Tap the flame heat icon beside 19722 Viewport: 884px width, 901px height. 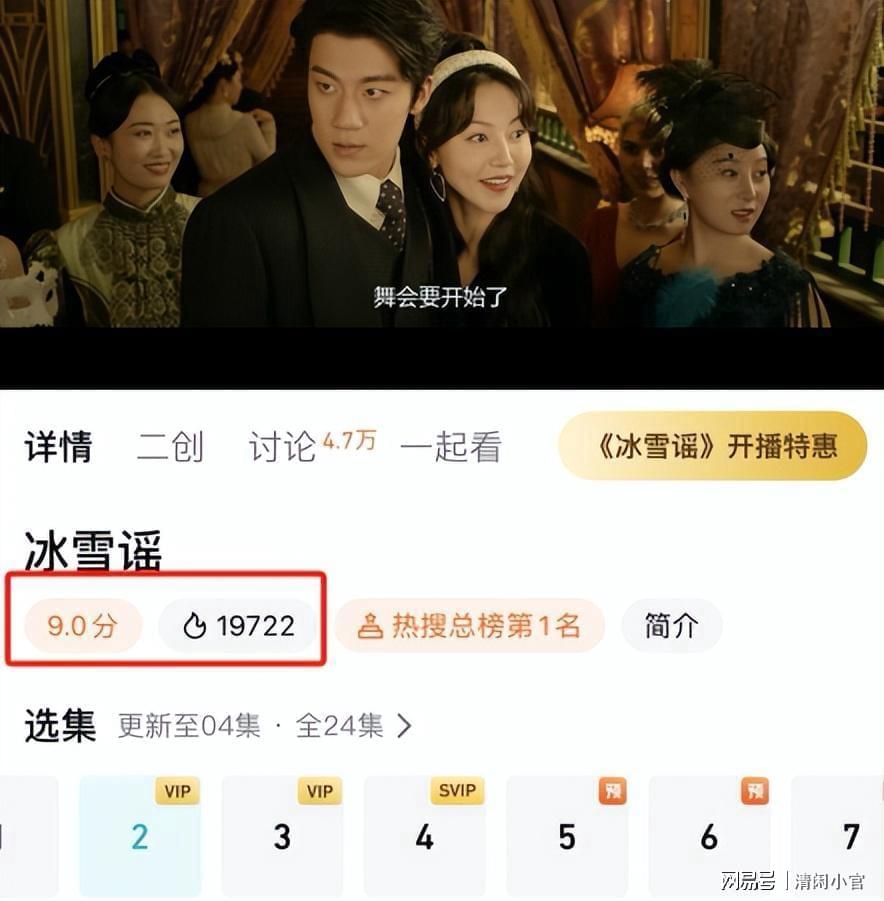pyautogui.click(x=194, y=626)
